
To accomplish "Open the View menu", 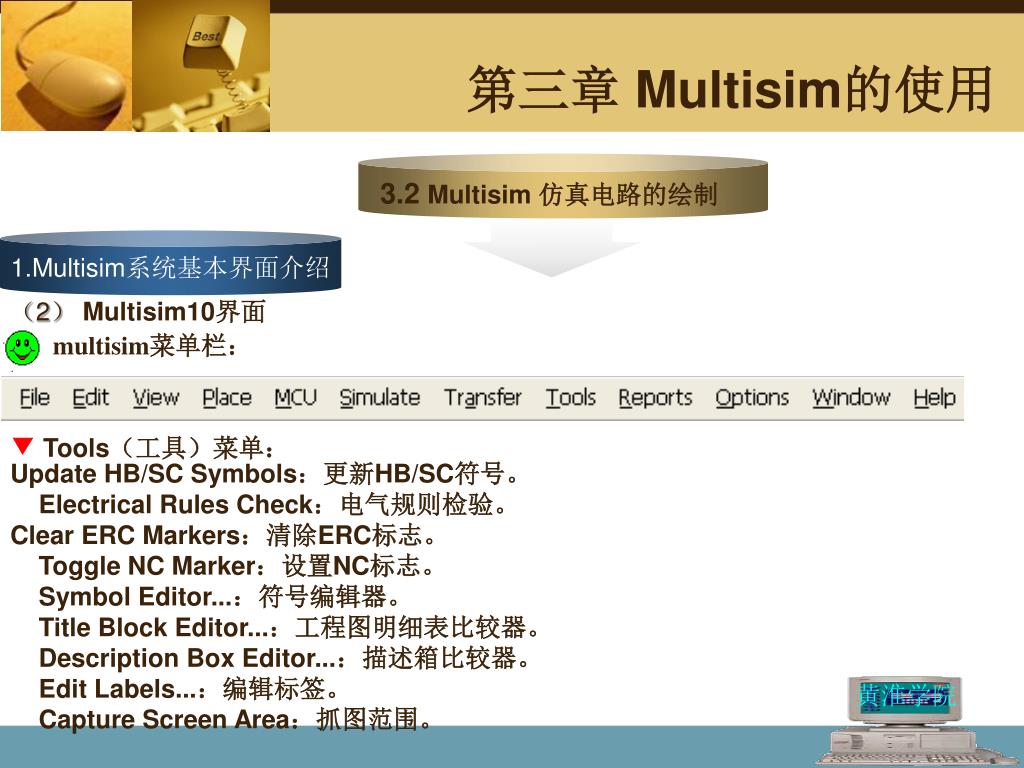I will coord(155,397).
